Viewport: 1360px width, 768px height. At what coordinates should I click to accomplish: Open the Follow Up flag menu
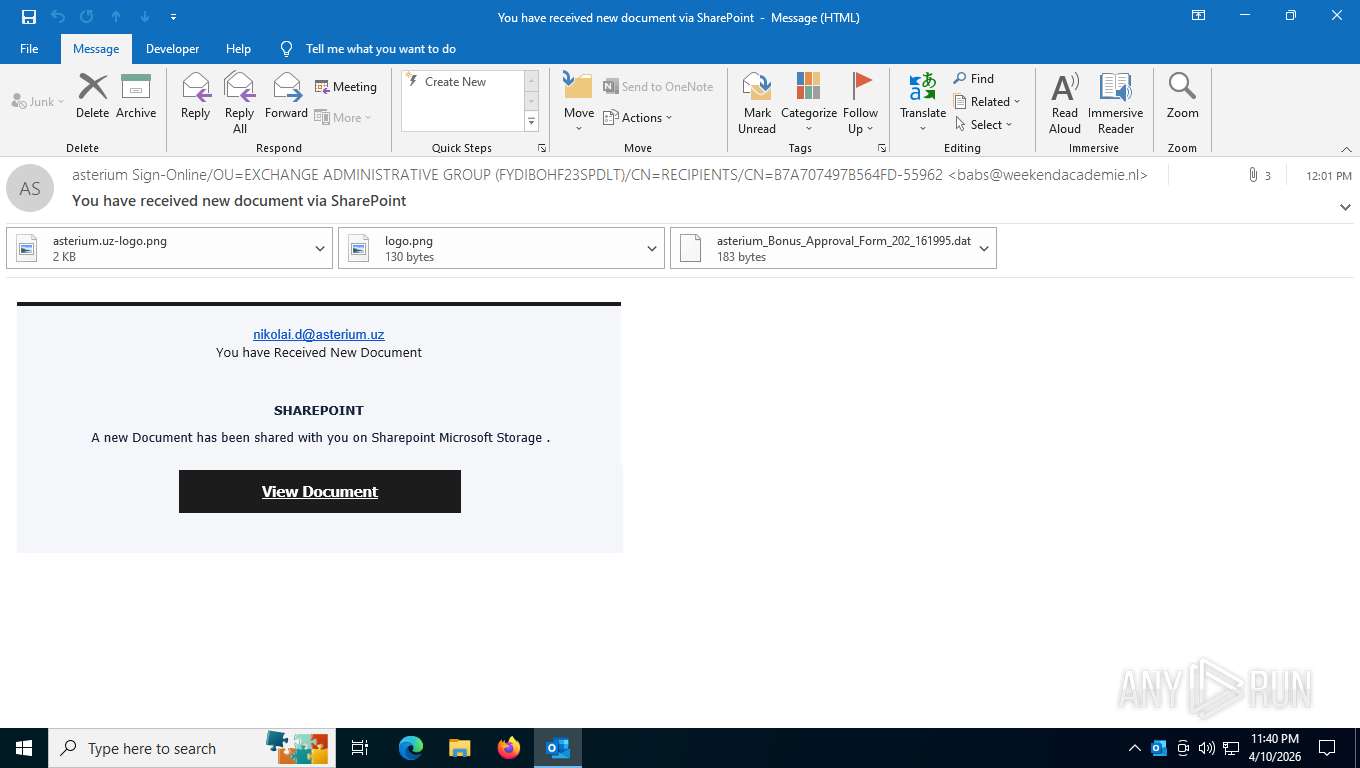[860, 103]
